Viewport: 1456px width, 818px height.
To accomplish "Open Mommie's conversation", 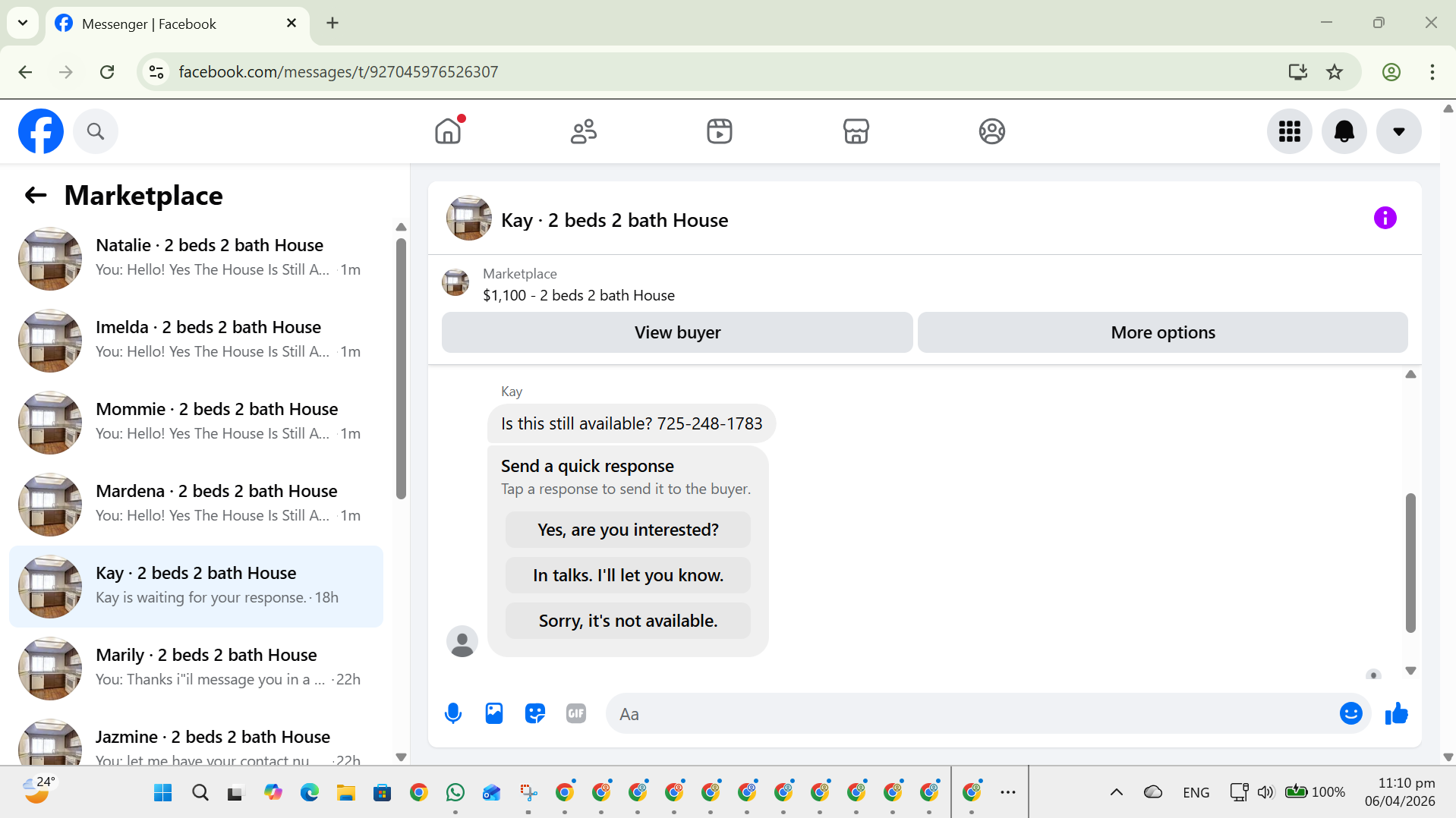I will (x=196, y=422).
